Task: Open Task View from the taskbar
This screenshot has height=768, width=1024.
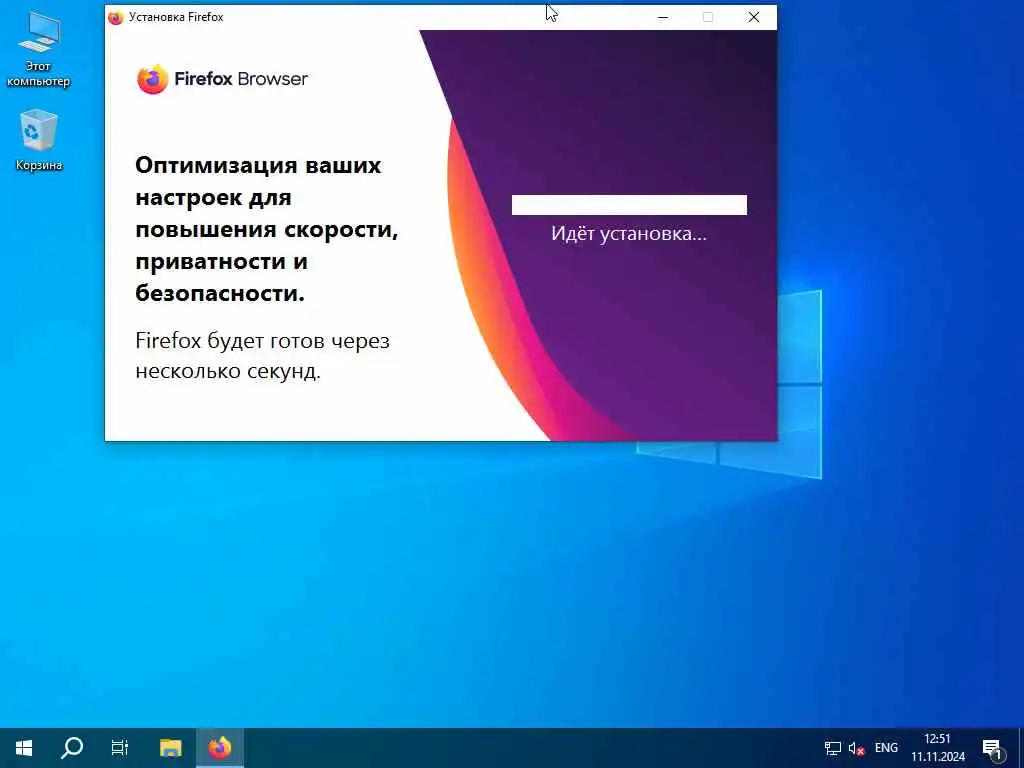Action: pos(120,748)
